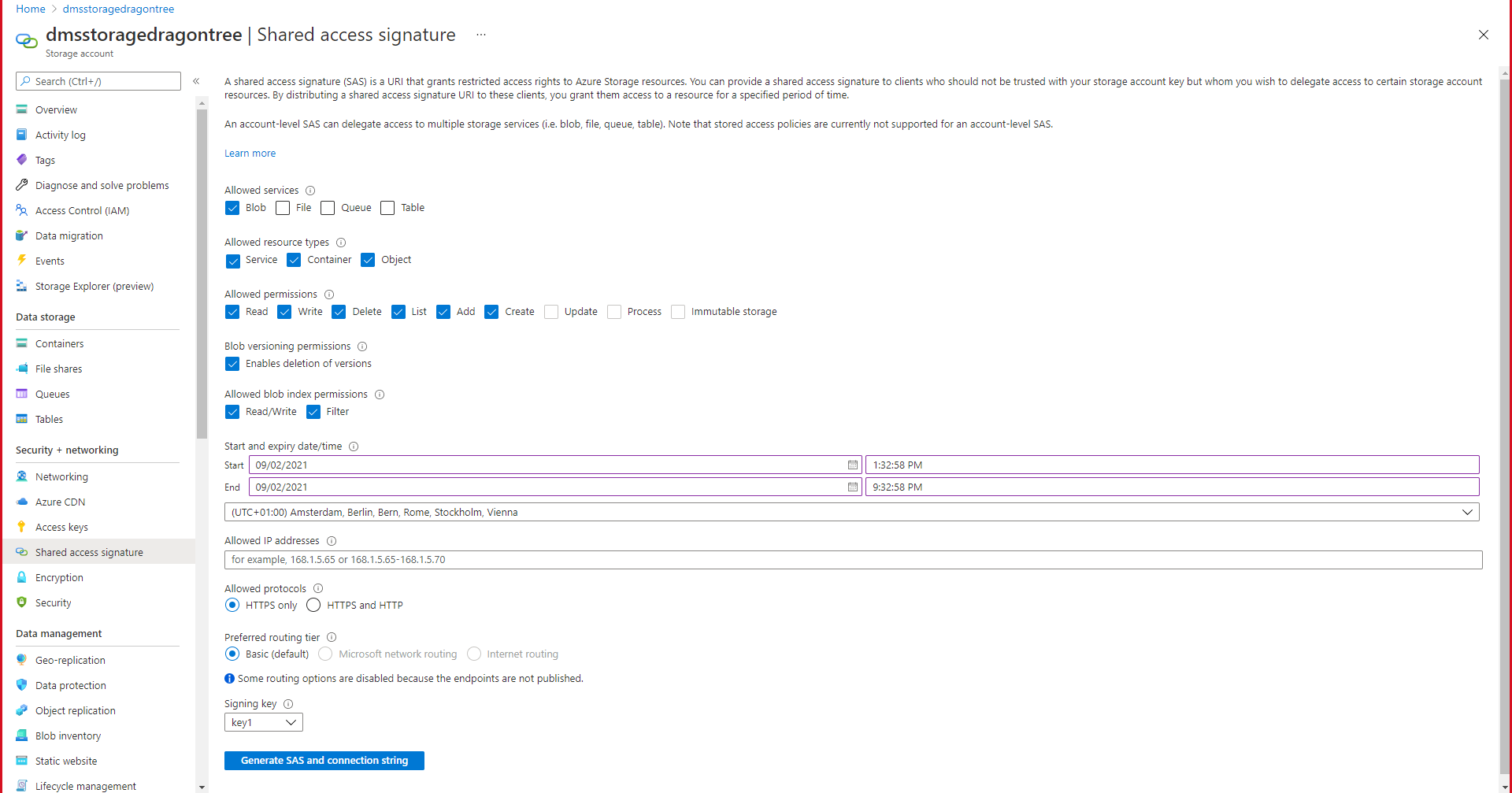Open more options ellipsis beside title
Image resolution: width=1512 pixels, height=793 pixels.
[x=481, y=35]
